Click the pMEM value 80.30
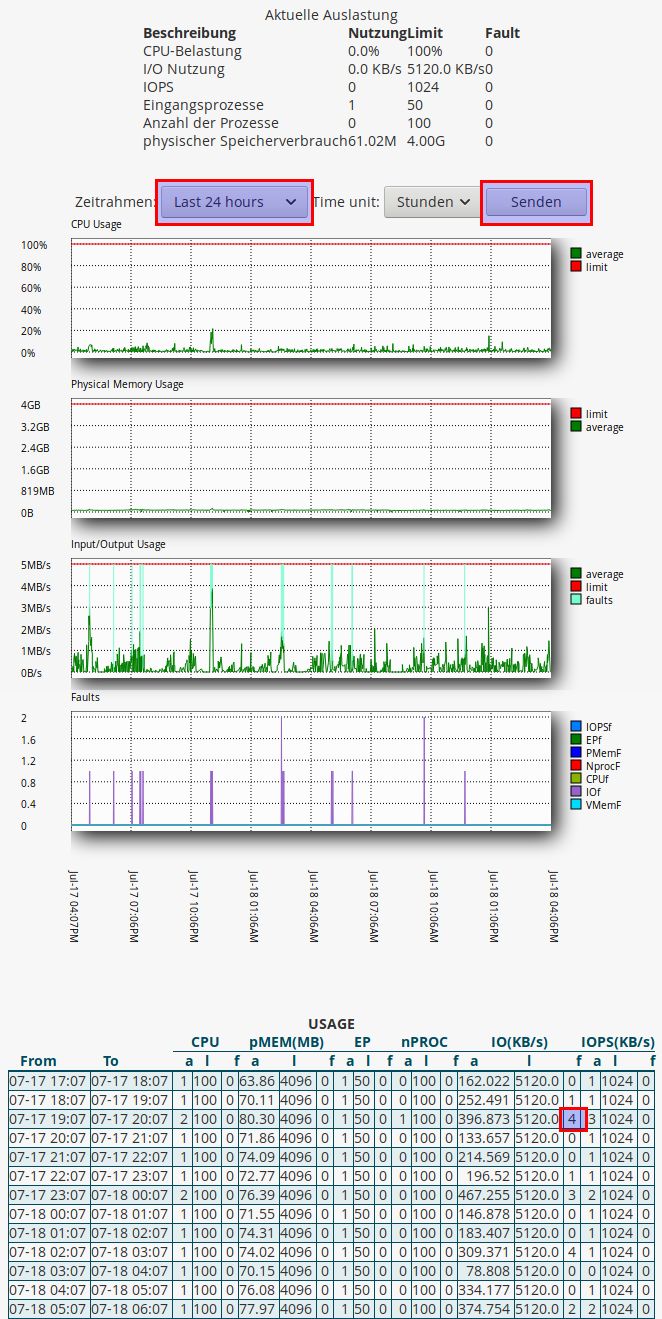 (x=257, y=1119)
